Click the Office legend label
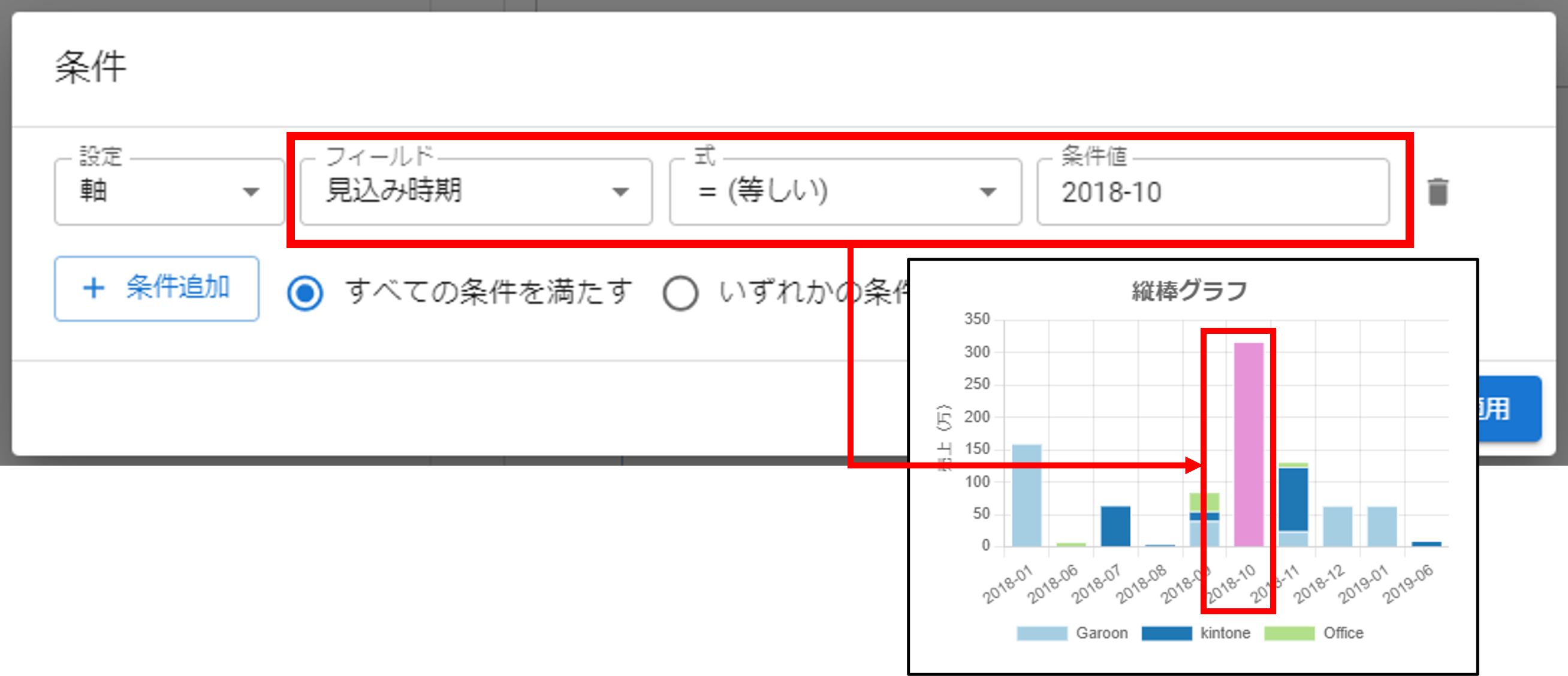 pos(1343,633)
